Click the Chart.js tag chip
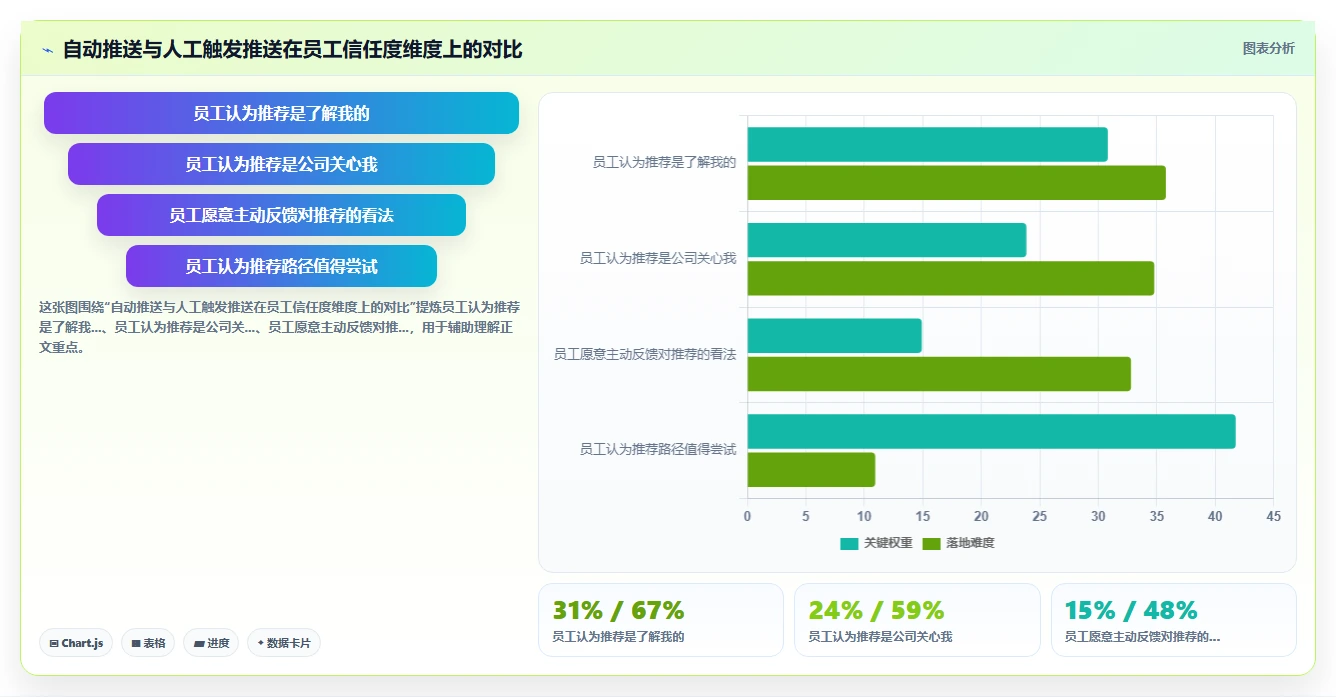Image resolution: width=1336 pixels, height=697 pixels. [x=76, y=643]
